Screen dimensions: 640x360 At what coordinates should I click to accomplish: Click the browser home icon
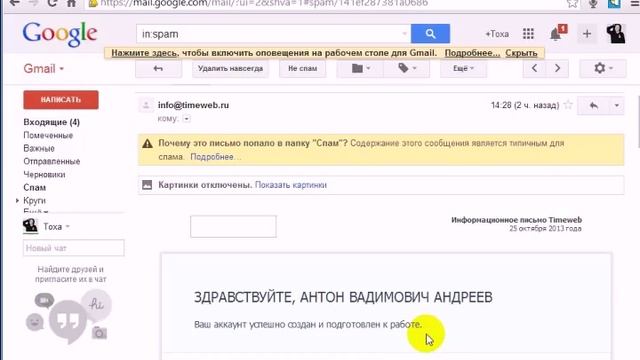click(71, 3)
